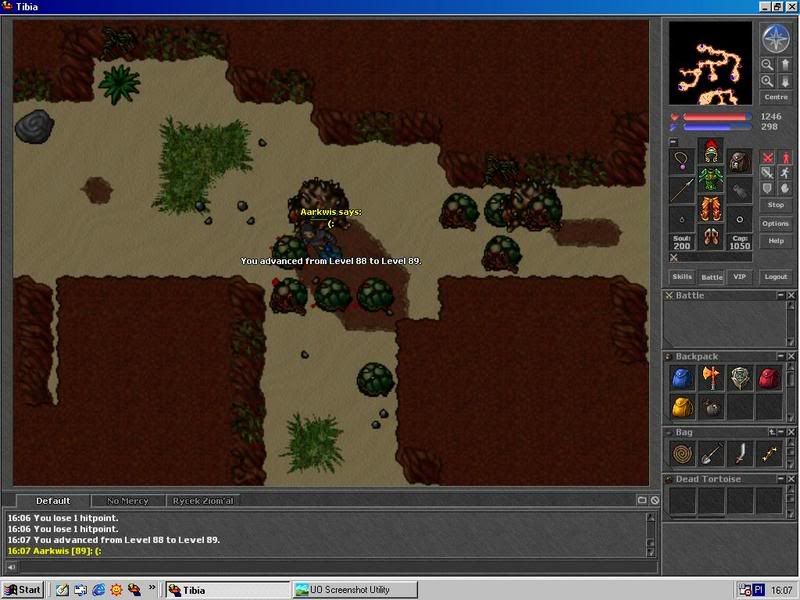Toggle chase opponent mode
Viewport: 800px width, 600px height.
tap(785, 173)
